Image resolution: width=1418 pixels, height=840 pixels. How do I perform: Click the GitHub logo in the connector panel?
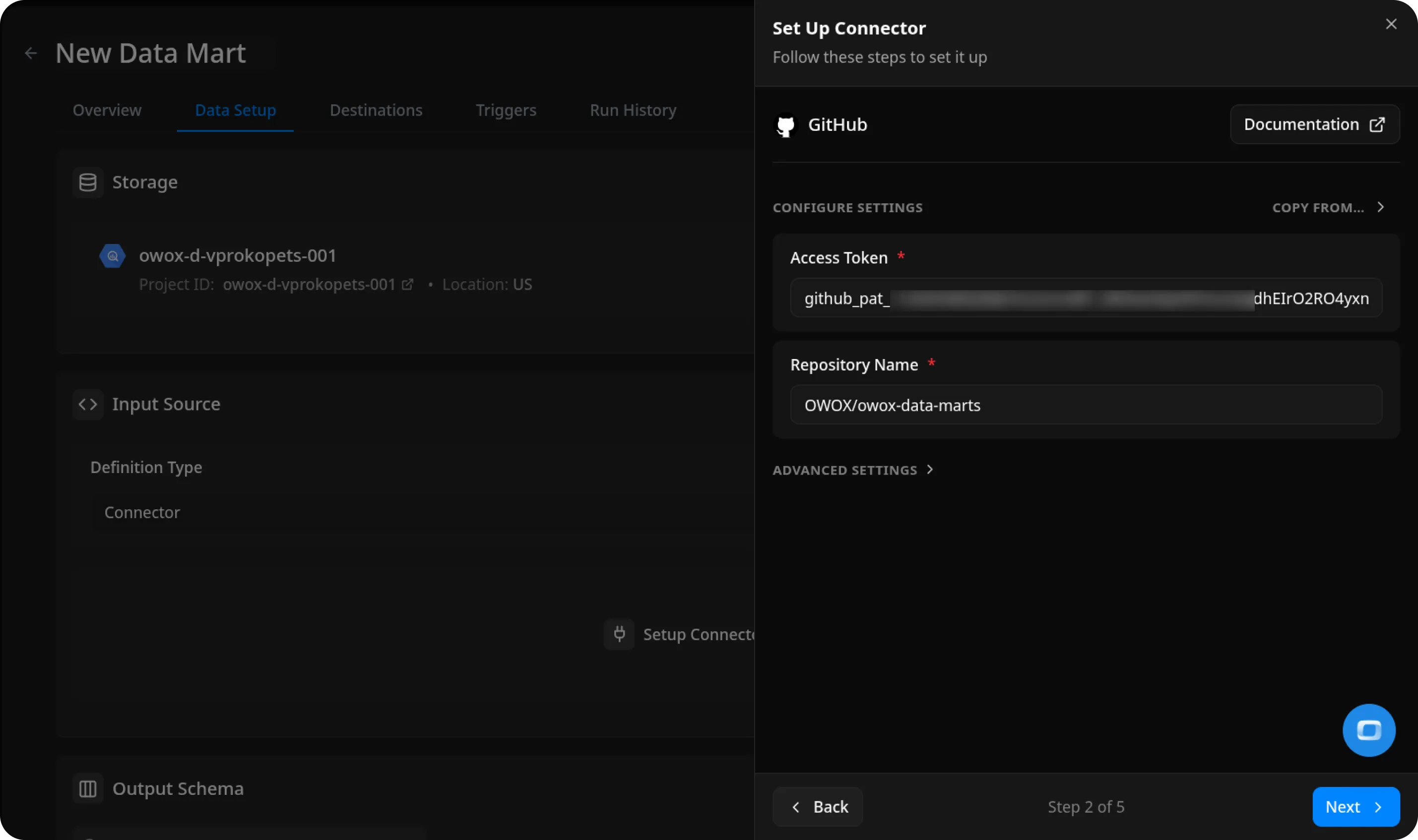coord(786,125)
